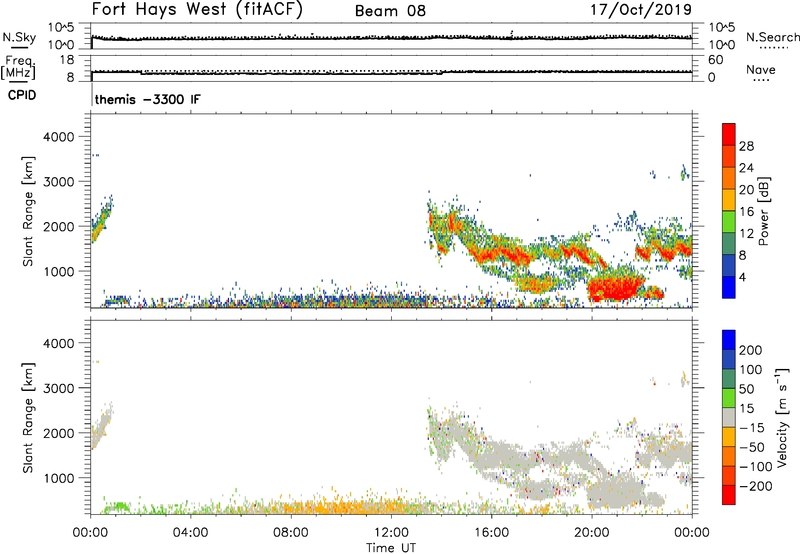Screen dimensions: 800x554
Task: Click the '200' velocity scale value
Action: tap(751, 350)
